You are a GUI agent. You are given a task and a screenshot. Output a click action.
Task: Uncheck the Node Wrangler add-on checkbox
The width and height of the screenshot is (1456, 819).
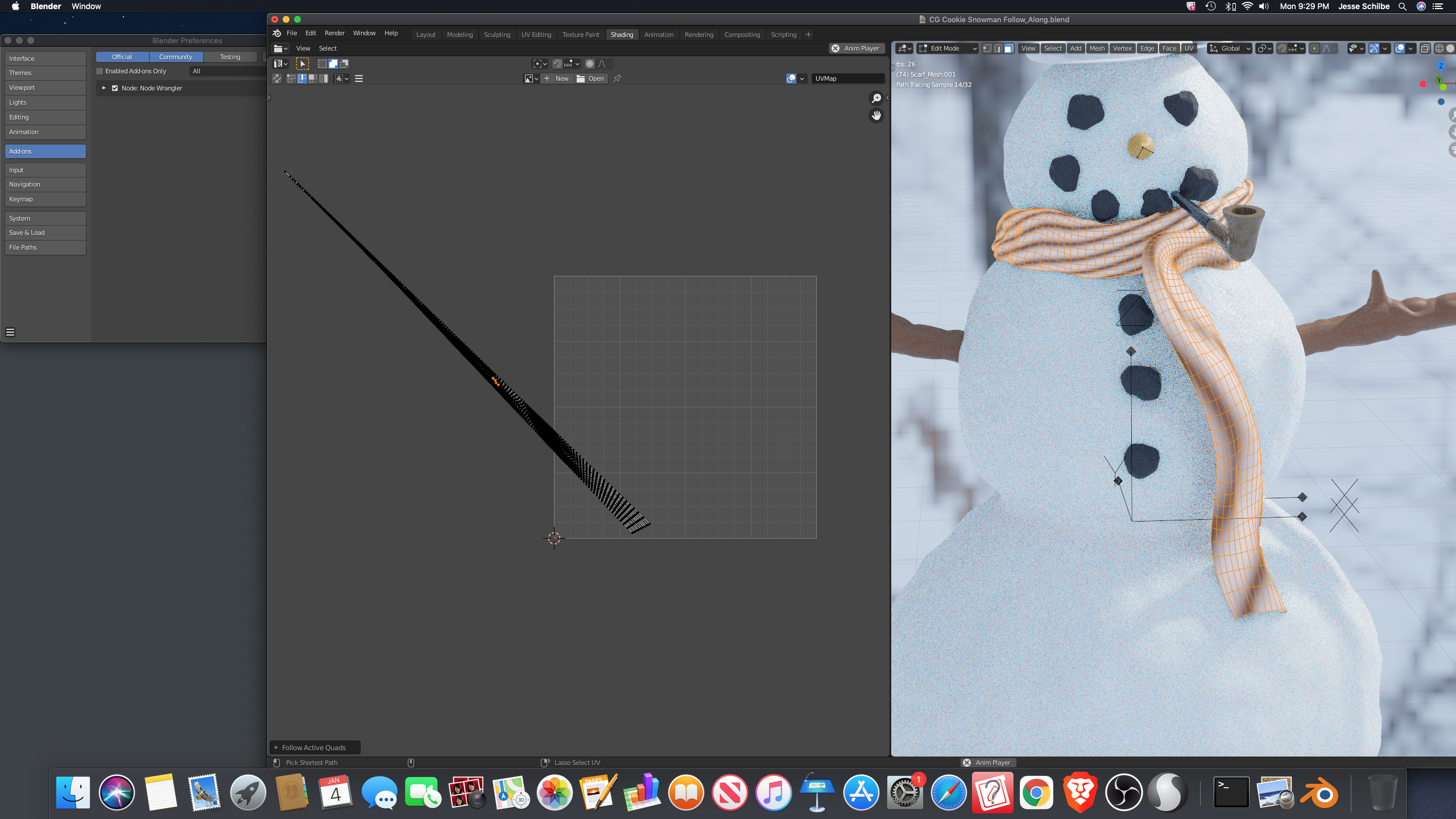[115, 88]
